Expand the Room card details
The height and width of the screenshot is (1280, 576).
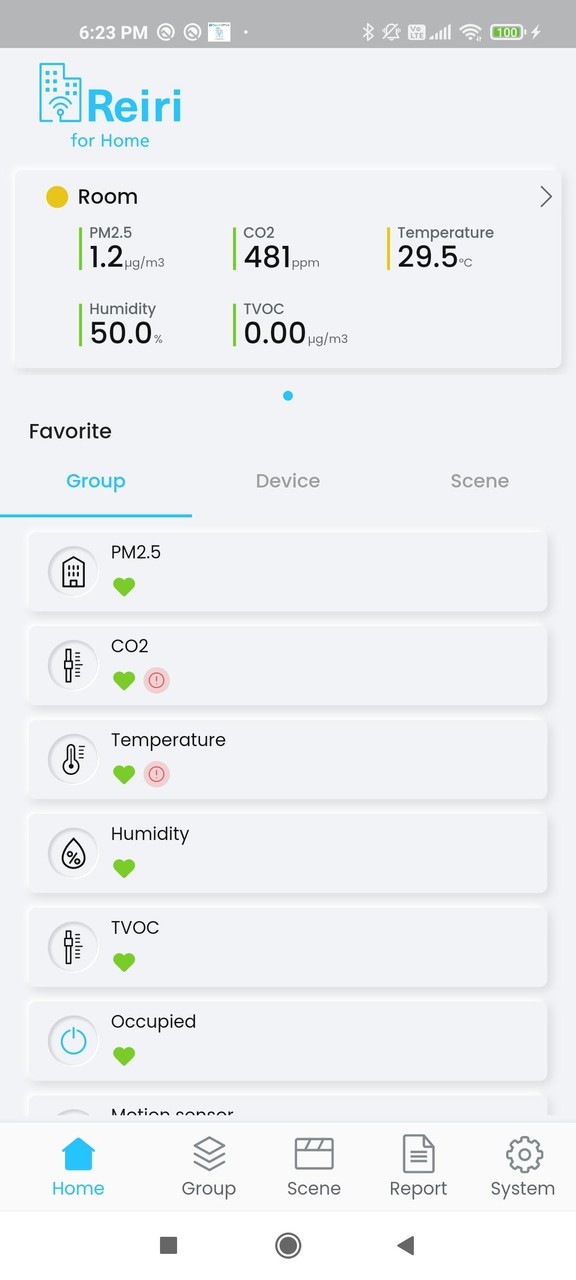coord(545,196)
